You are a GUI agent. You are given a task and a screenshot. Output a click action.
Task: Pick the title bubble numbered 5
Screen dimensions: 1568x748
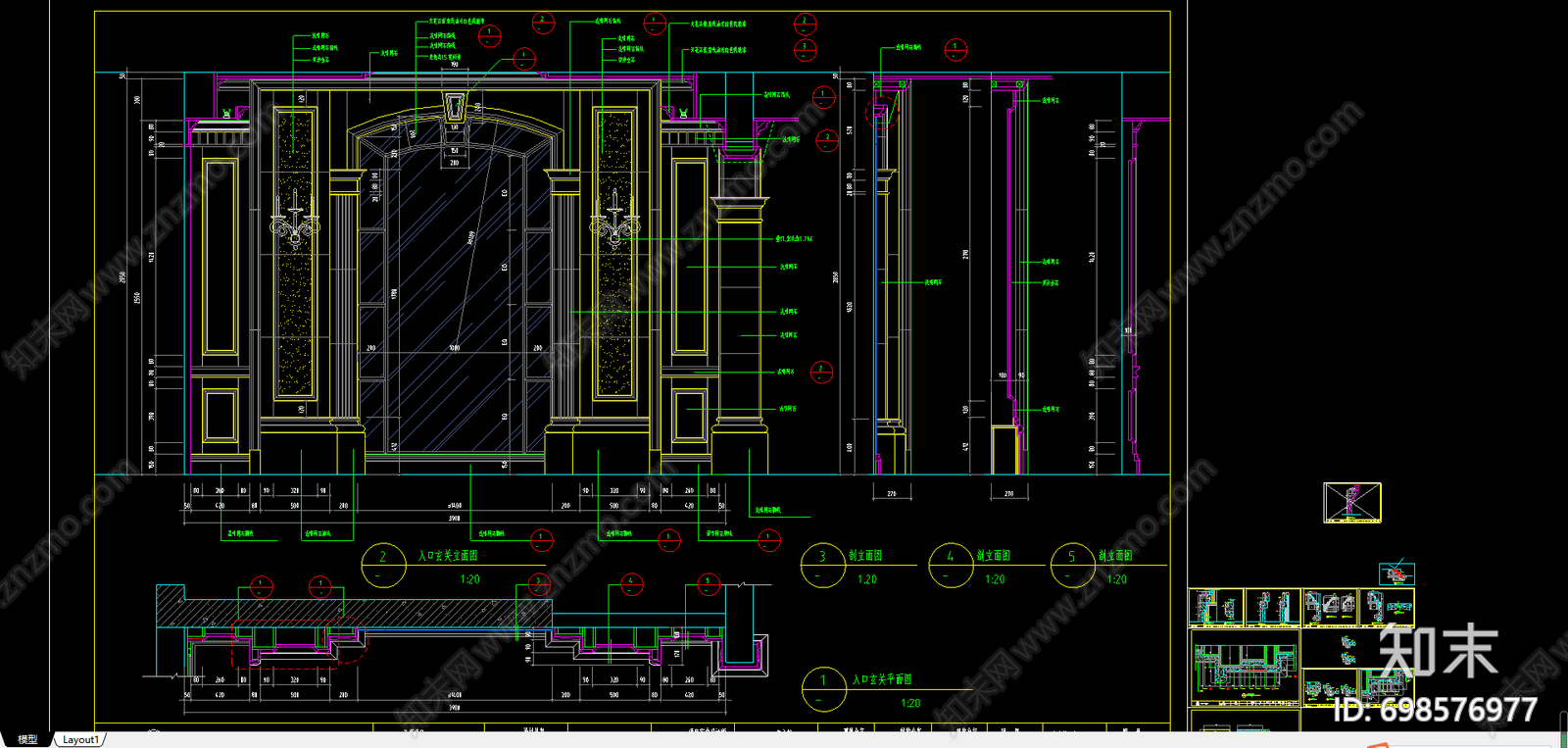[1073, 566]
